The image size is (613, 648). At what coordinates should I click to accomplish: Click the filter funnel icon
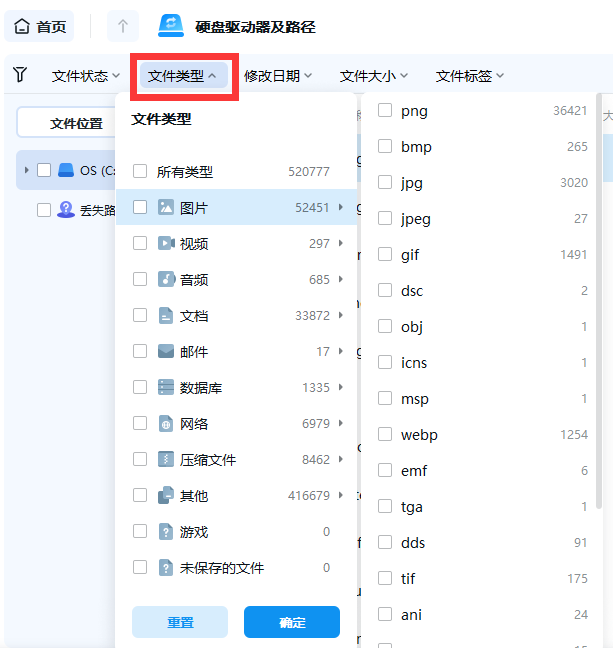[20, 75]
